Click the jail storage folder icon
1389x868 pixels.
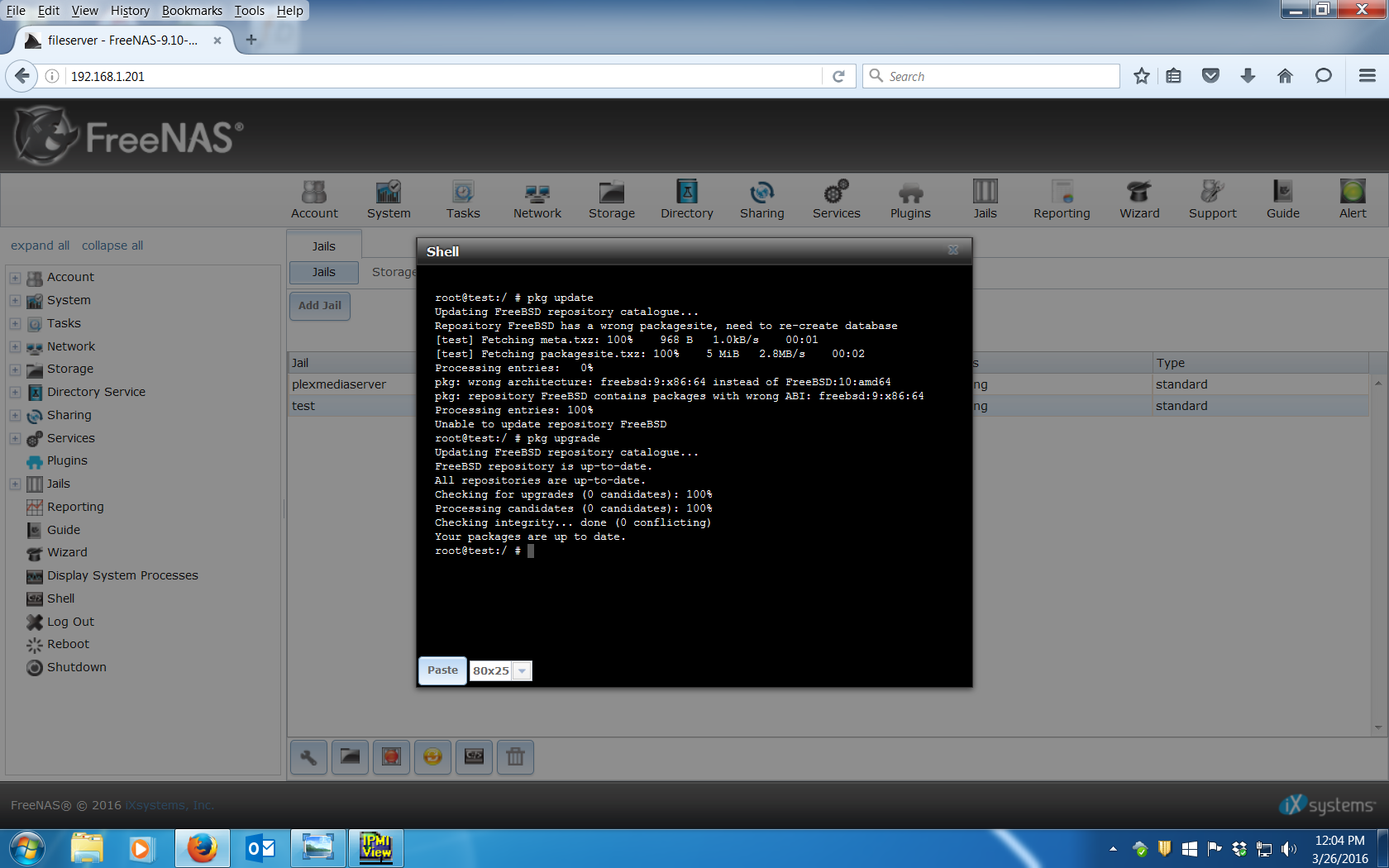coord(350,756)
